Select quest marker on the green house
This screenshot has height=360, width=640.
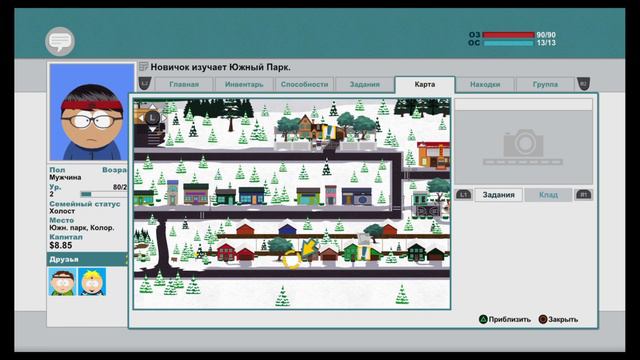363,253
